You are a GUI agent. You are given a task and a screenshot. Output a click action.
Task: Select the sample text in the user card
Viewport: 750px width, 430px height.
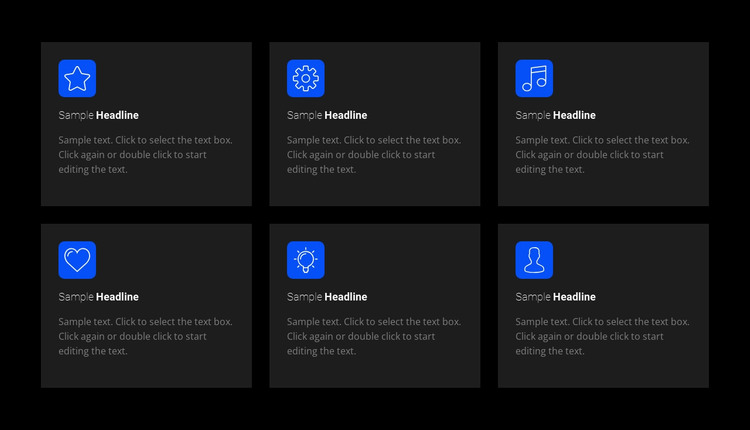pyautogui.click(x=603, y=336)
